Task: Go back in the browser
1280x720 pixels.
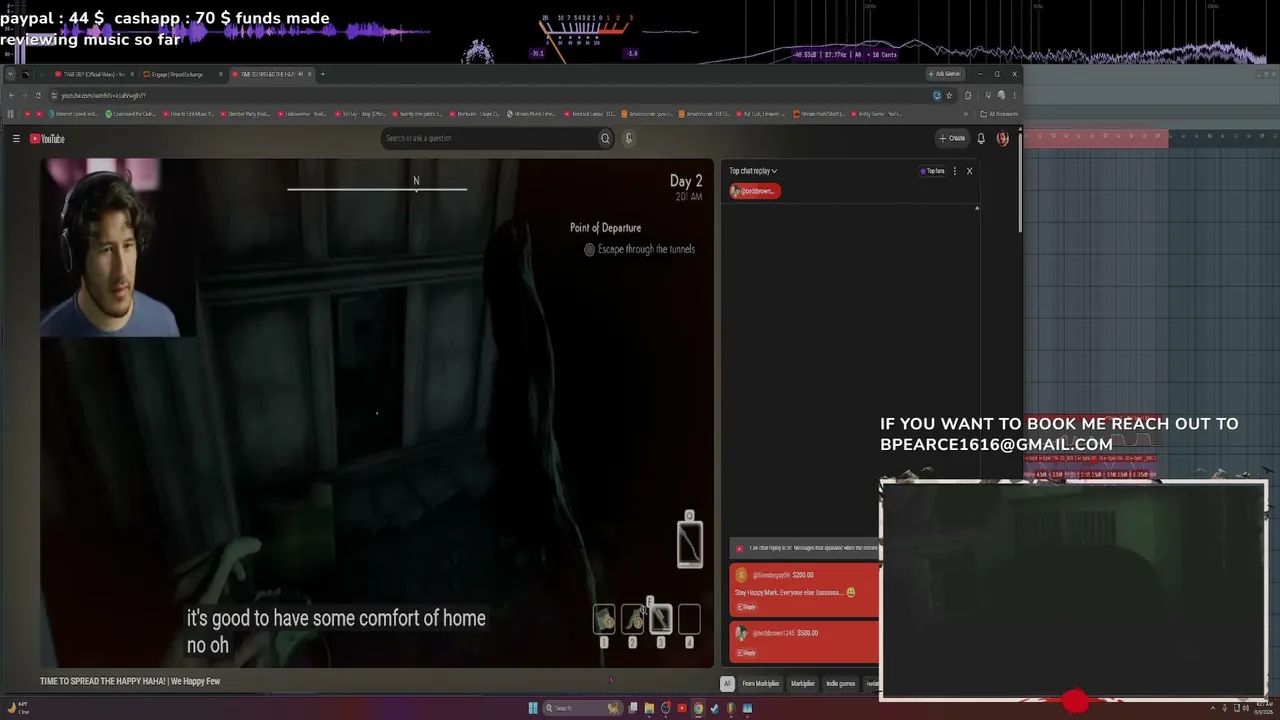Action: (x=11, y=95)
